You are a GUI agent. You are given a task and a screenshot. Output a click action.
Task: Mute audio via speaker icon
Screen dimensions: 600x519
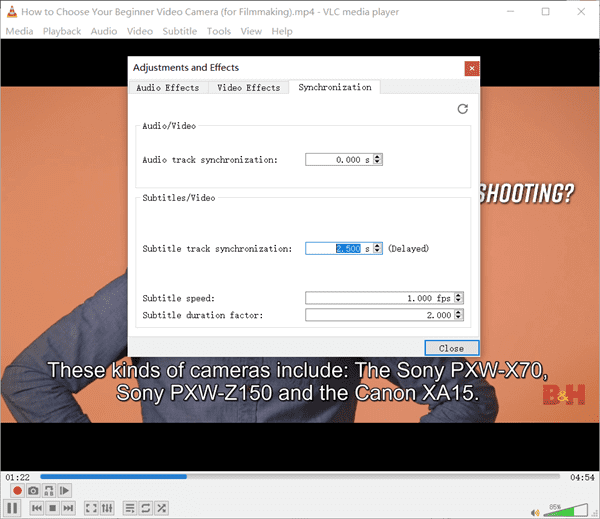[x=535, y=512]
